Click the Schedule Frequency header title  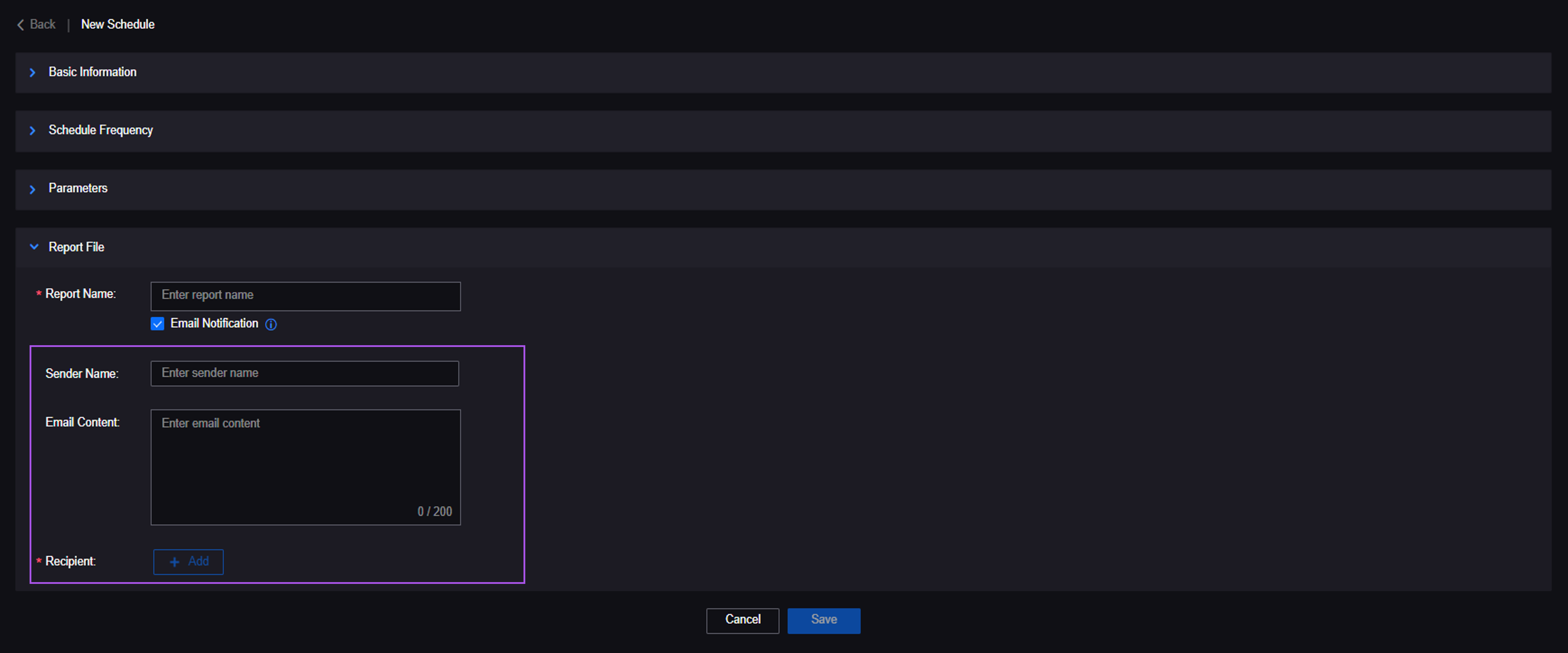(100, 130)
